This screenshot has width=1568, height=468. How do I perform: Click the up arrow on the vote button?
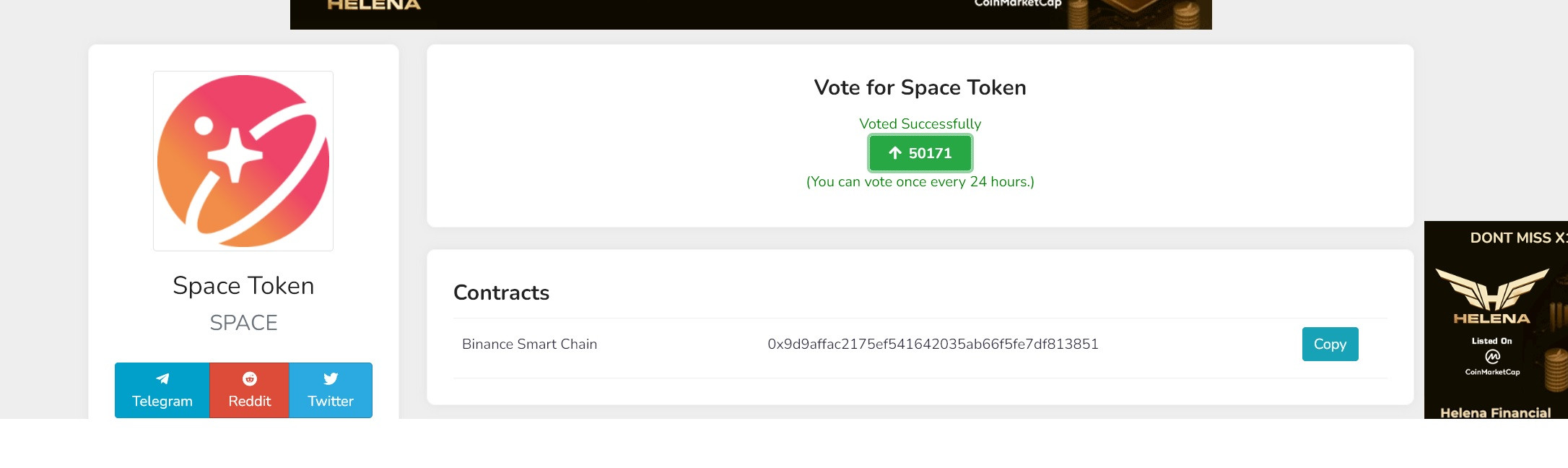[895, 153]
